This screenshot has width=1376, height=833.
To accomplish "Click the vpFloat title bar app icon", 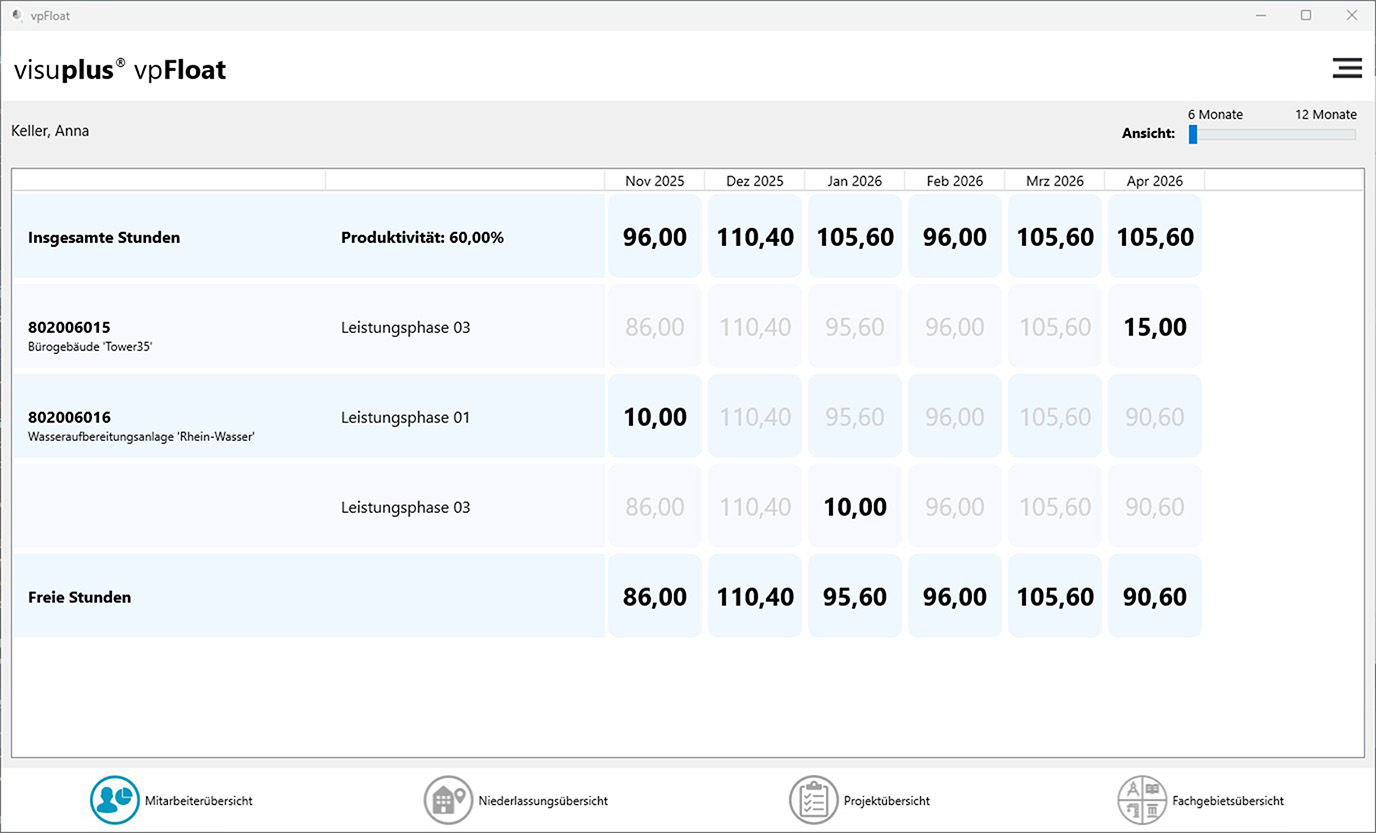I will 17,16.
